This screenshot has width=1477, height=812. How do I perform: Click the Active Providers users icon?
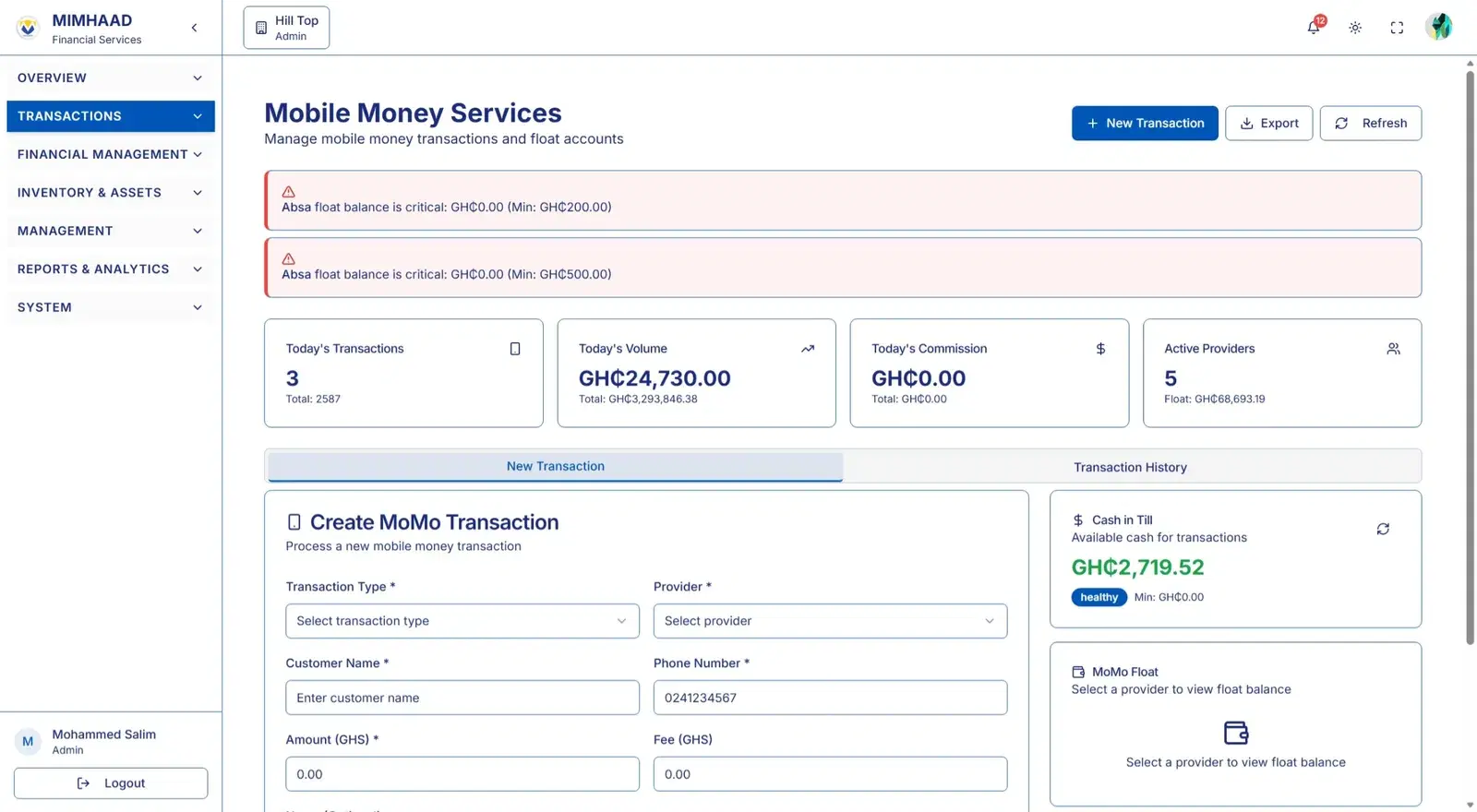pos(1393,349)
